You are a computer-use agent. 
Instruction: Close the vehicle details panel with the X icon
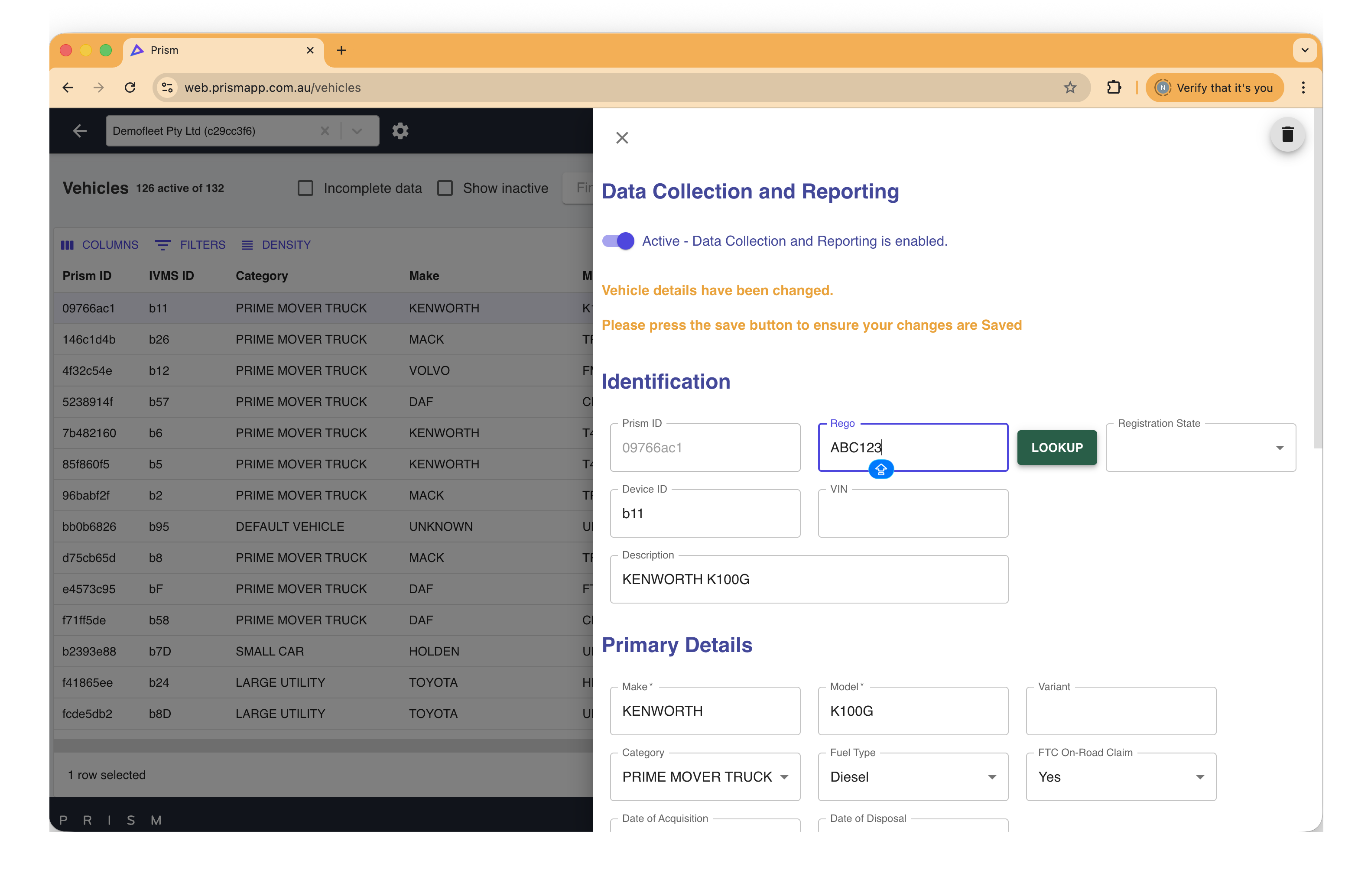(x=621, y=138)
